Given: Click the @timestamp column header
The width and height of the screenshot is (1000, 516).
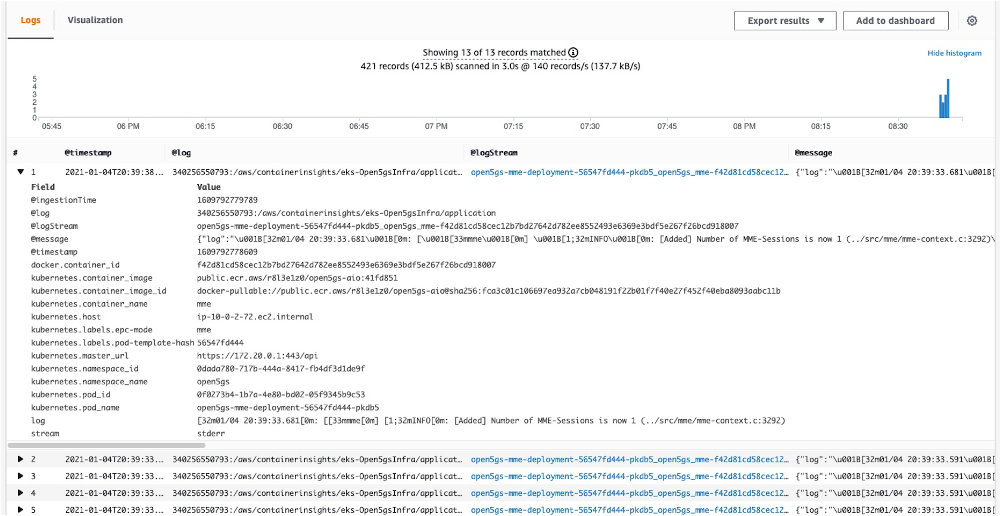Looking at the screenshot, I should (x=88, y=152).
